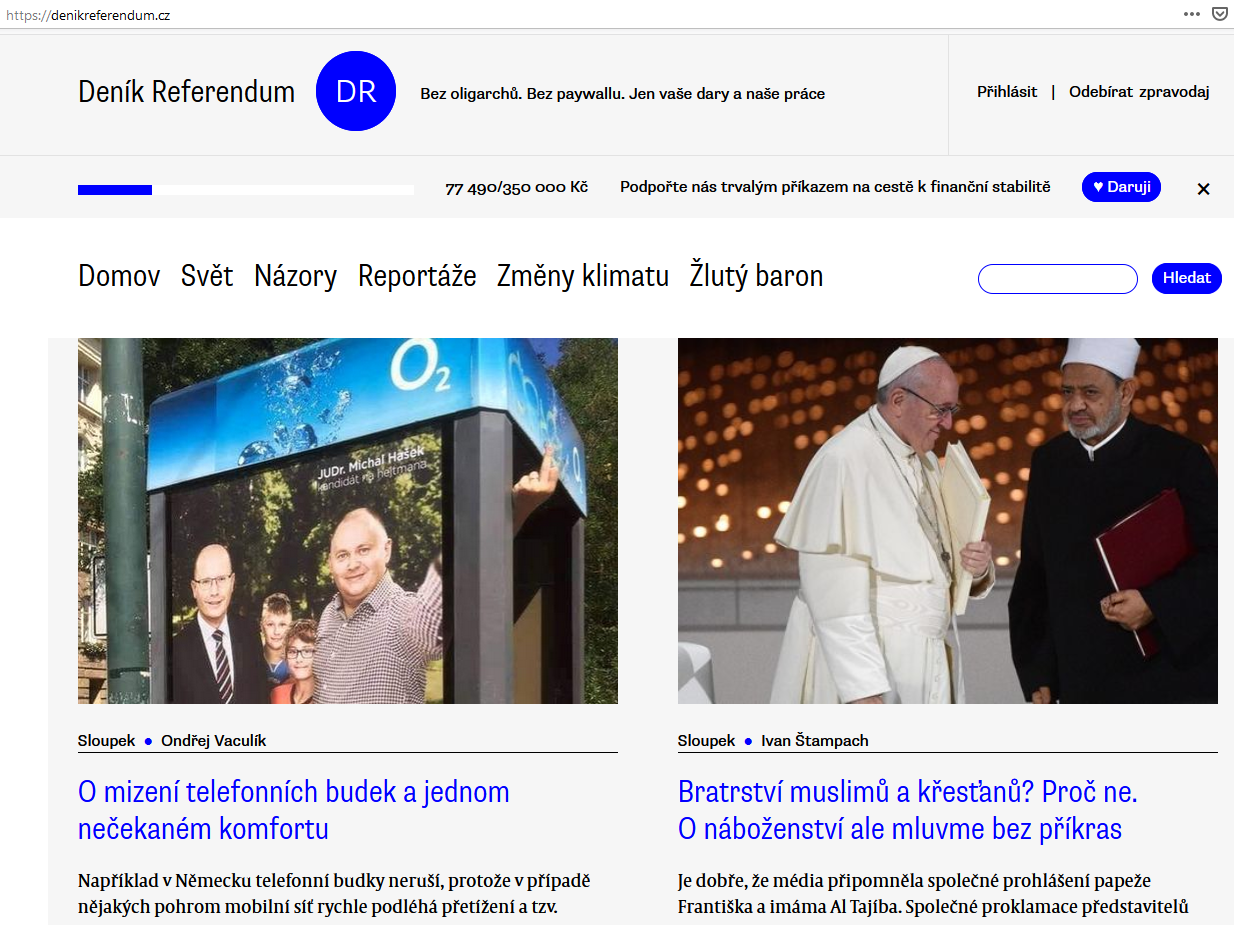Click the Daruji donate button
1234x925 pixels.
(x=1121, y=187)
